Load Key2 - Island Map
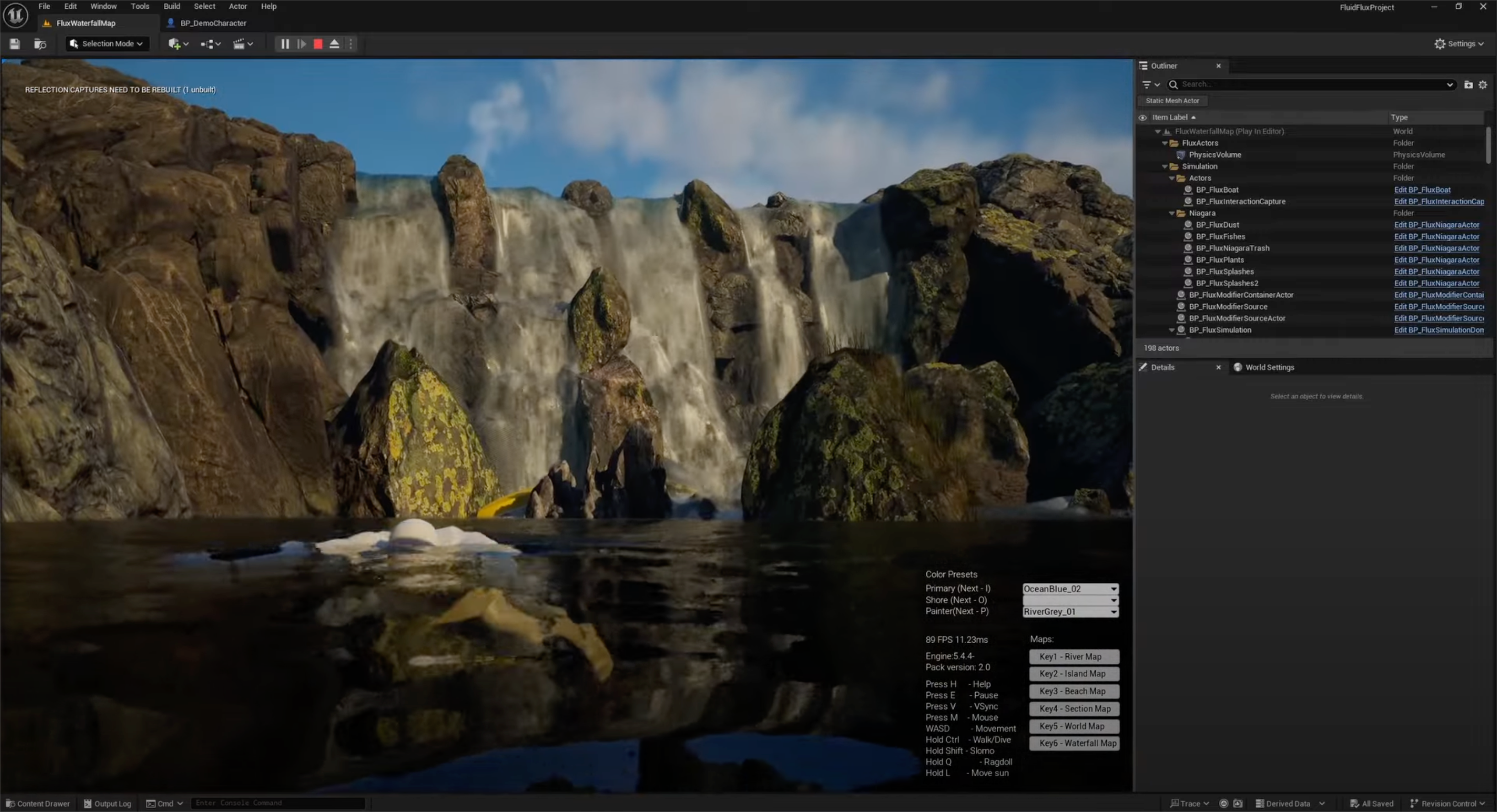Image resolution: width=1497 pixels, height=812 pixels. point(1074,674)
